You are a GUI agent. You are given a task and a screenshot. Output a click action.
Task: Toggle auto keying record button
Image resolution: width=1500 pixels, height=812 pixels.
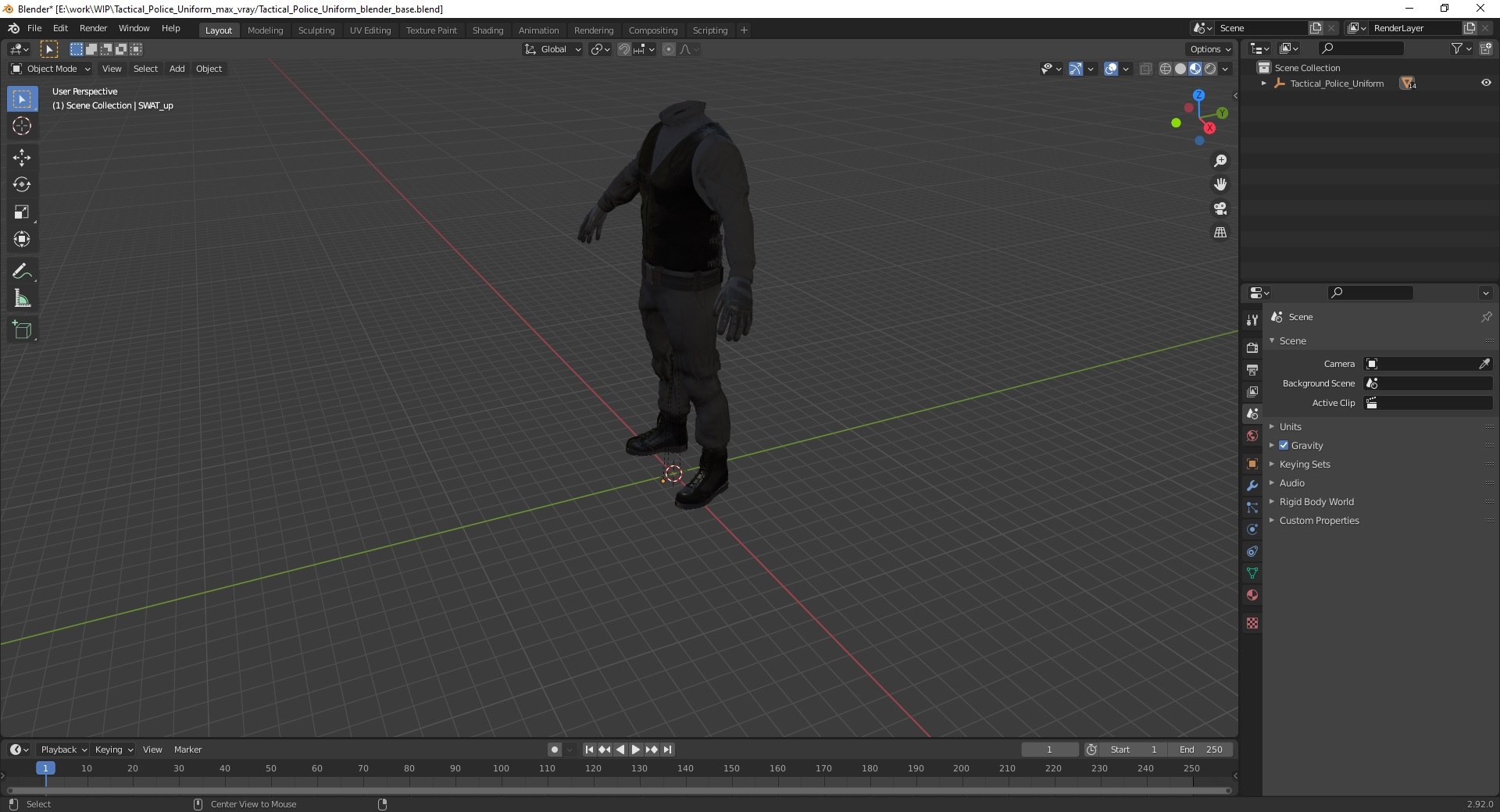point(554,750)
